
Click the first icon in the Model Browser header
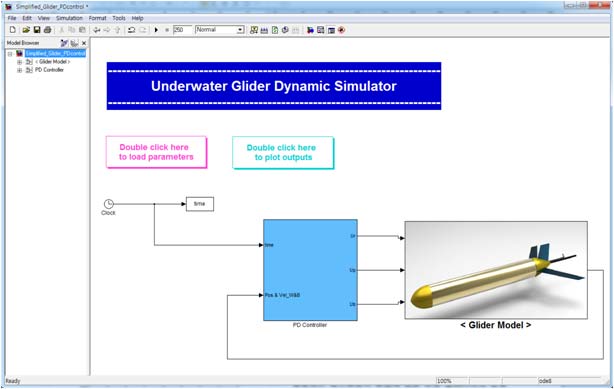(64, 43)
